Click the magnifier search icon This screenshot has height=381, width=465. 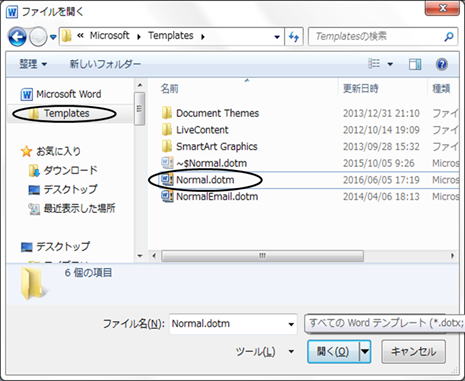coord(449,36)
